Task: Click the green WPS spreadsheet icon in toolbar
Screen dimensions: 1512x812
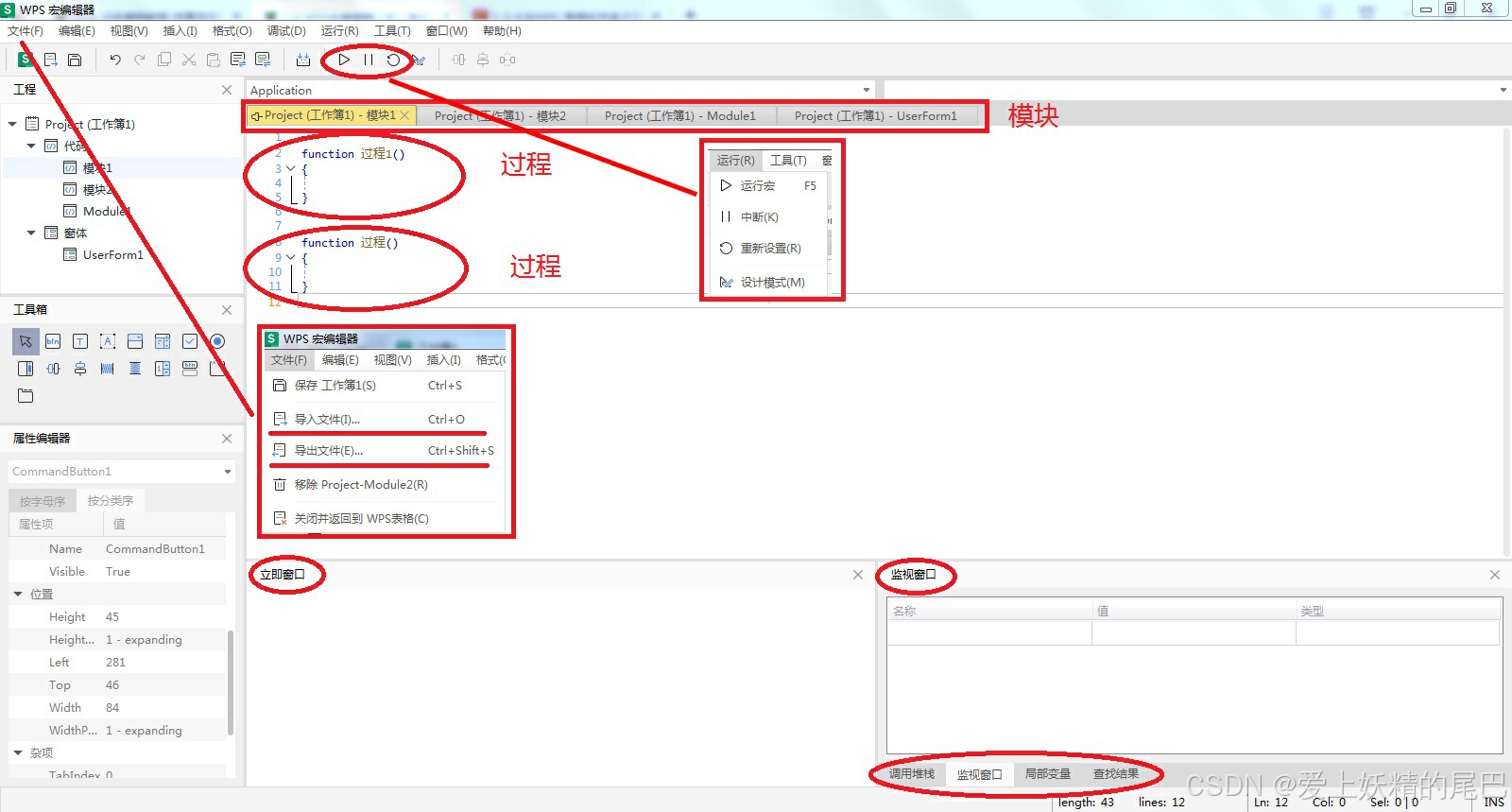Action: tap(26, 60)
